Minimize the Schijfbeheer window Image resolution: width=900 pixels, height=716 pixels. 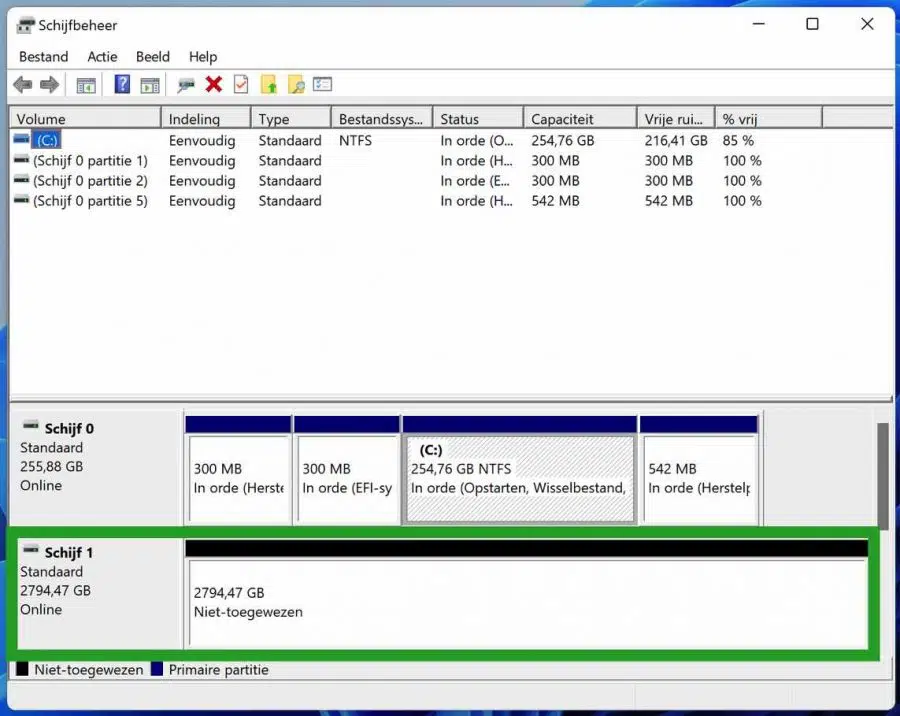758,24
